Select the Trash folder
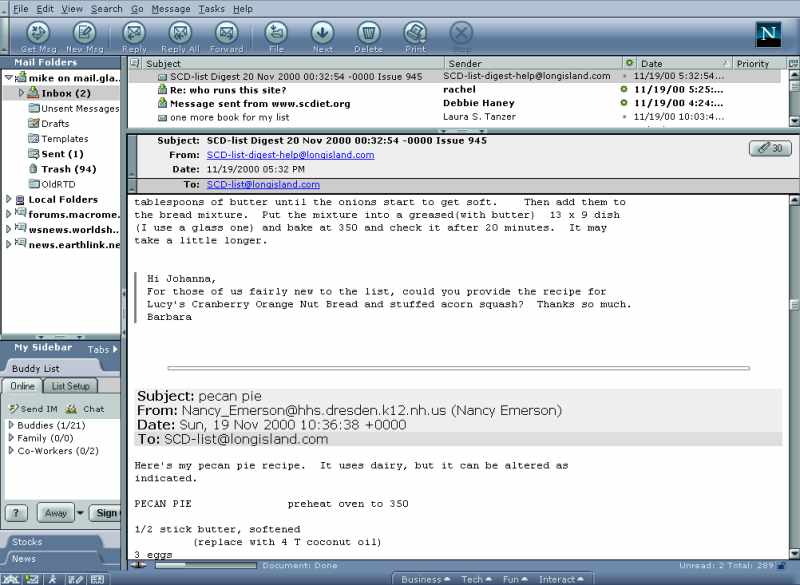The width and height of the screenshot is (800, 585). click(68, 169)
